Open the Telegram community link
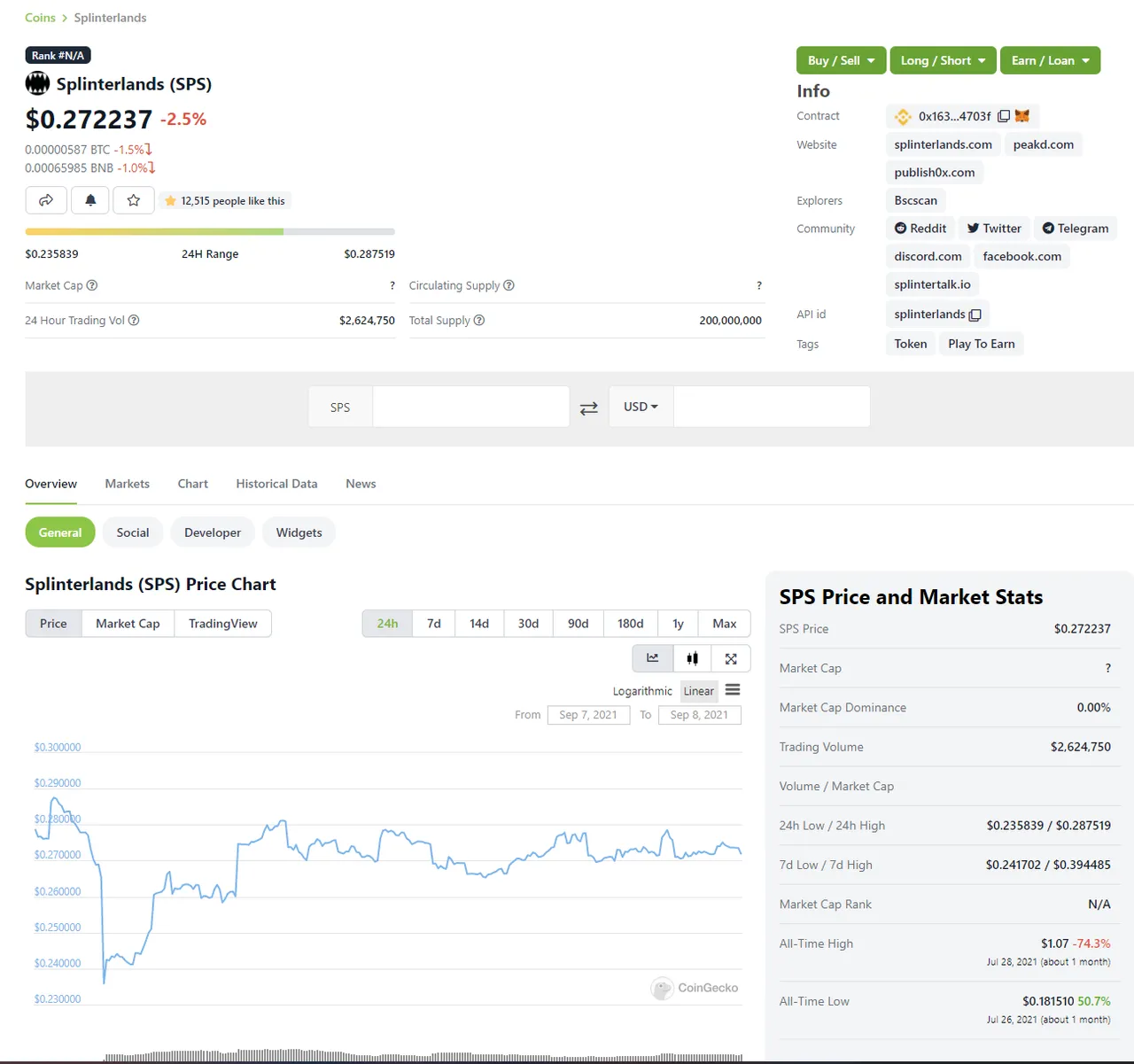This screenshot has height=1064, width=1134. pyautogui.click(x=1076, y=229)
